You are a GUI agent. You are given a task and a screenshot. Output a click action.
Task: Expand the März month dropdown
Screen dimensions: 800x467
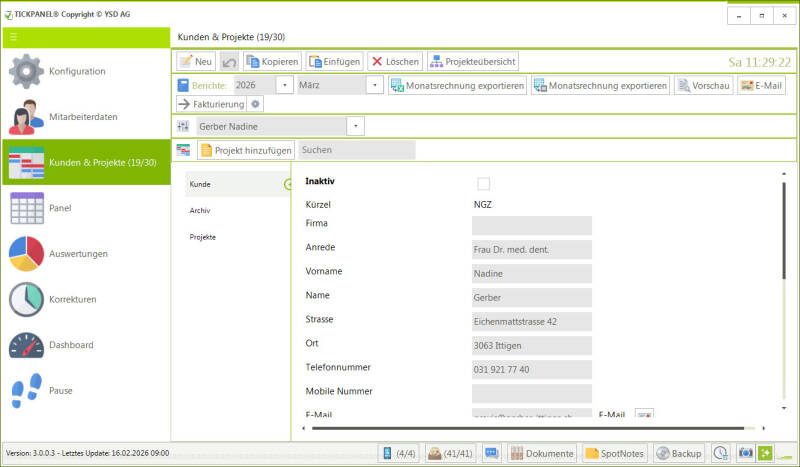pyautogui.click(x=374, y=85)
